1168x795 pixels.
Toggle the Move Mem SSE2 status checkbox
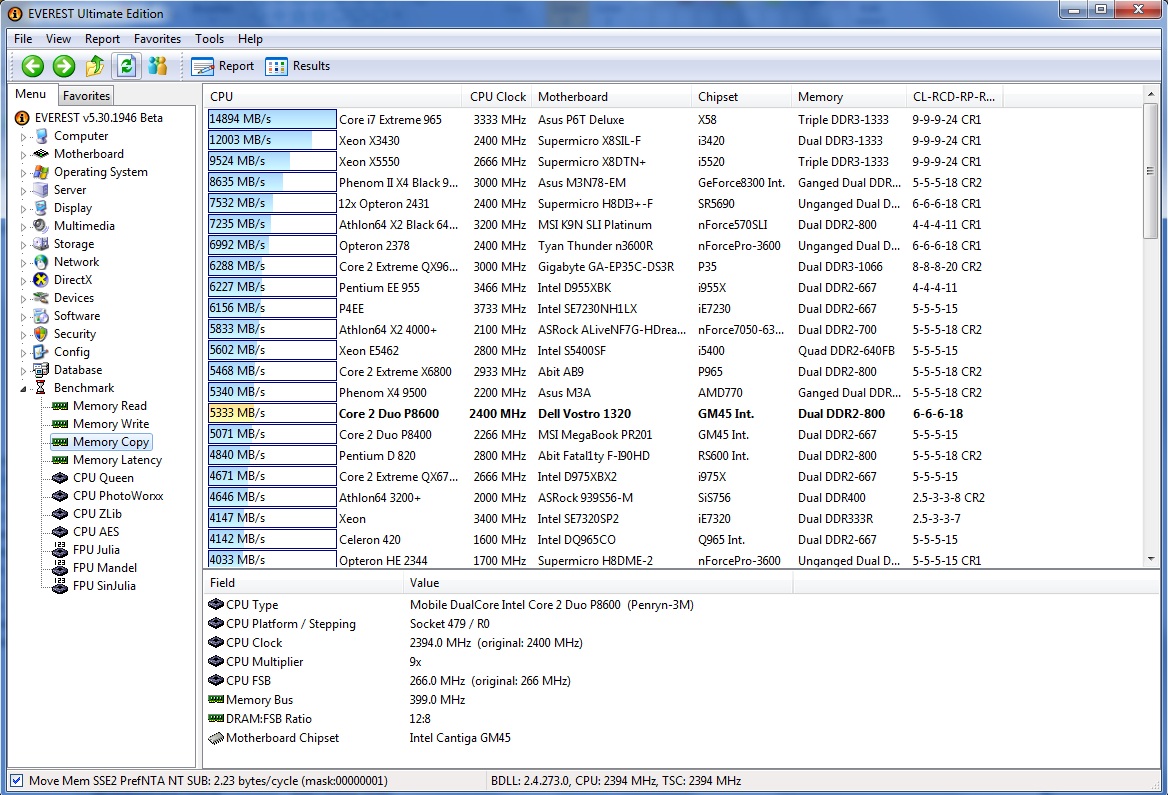16,781
